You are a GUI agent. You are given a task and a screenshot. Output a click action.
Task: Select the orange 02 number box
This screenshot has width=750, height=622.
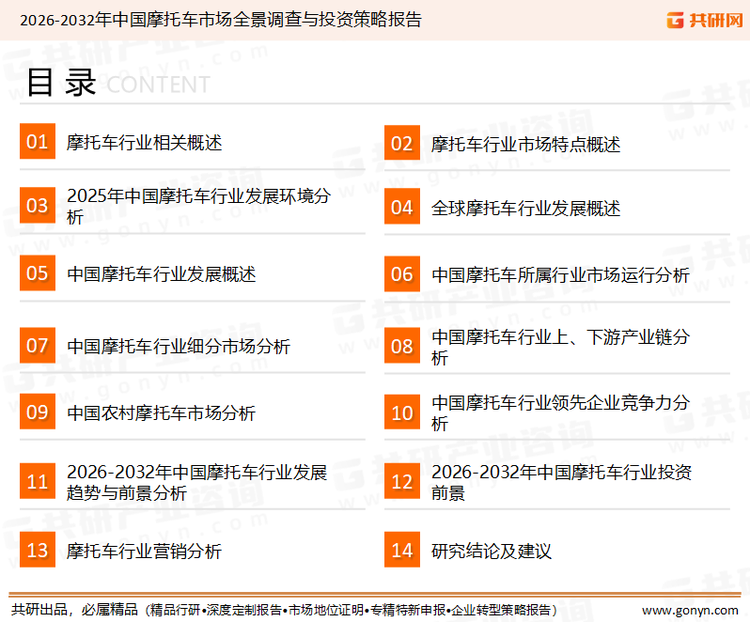pyautogui.click(x=402, y=143)
